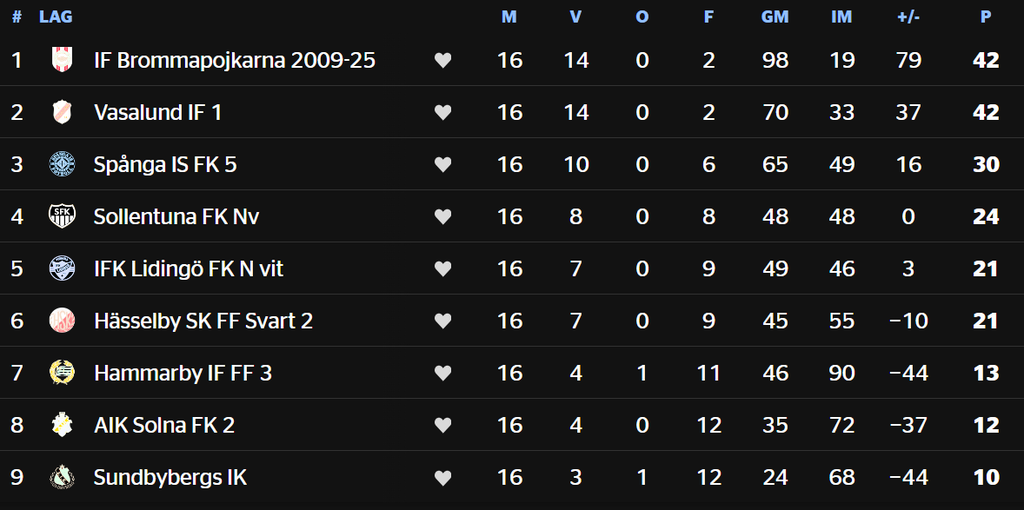The height and width of the screenshot is (510, 1024).
Task: Click the P points column header
Action: click(x=986, y=18)
